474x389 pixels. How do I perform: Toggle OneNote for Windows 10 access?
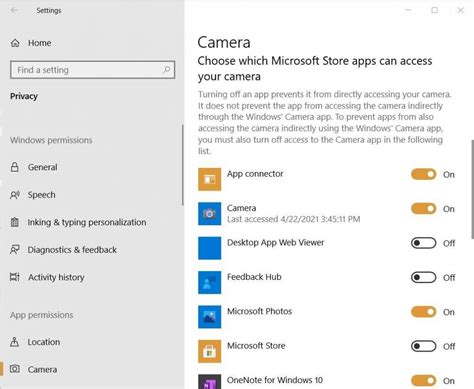423,381
